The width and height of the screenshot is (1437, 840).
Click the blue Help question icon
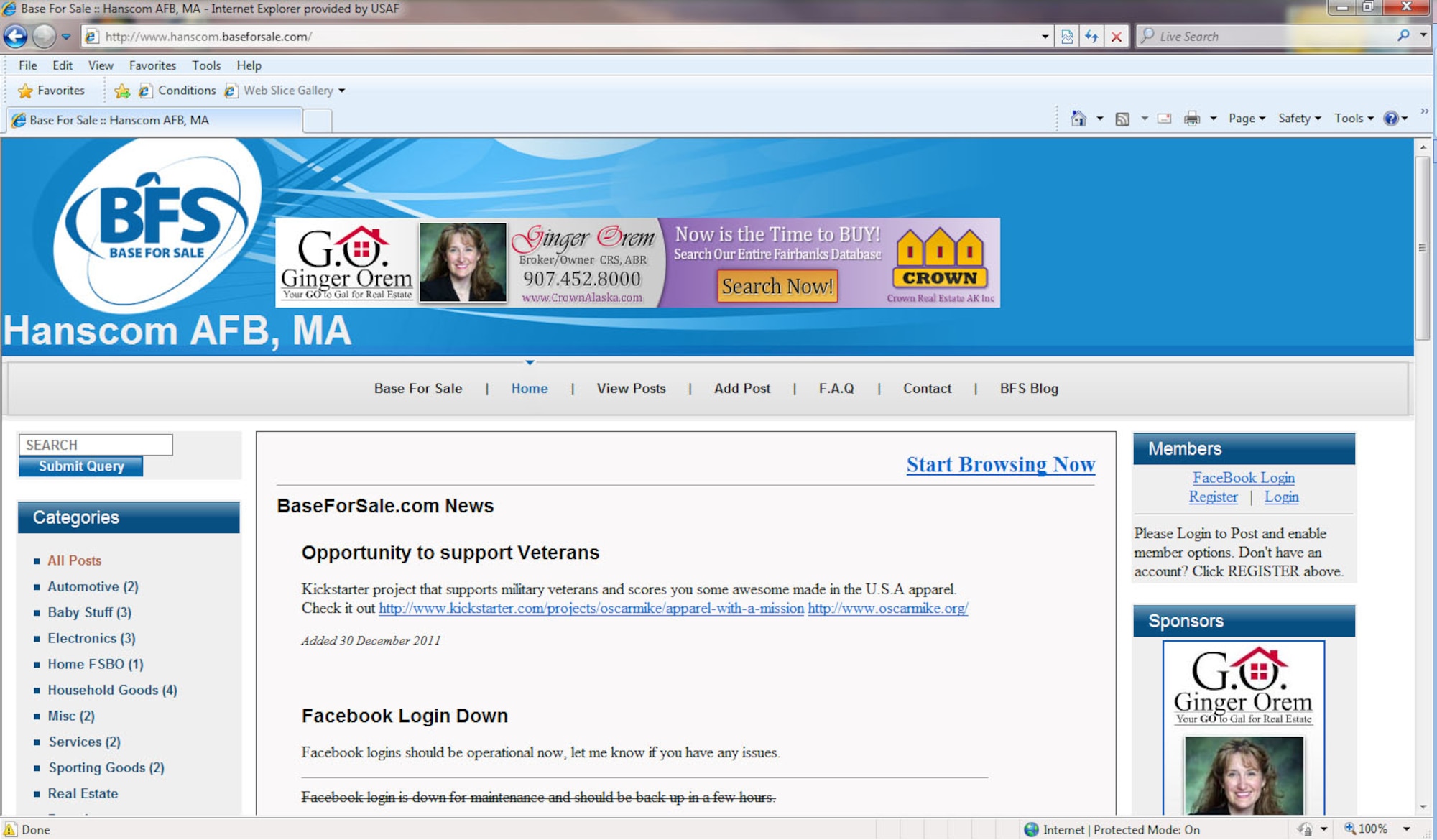click(x=1392, y=119)
